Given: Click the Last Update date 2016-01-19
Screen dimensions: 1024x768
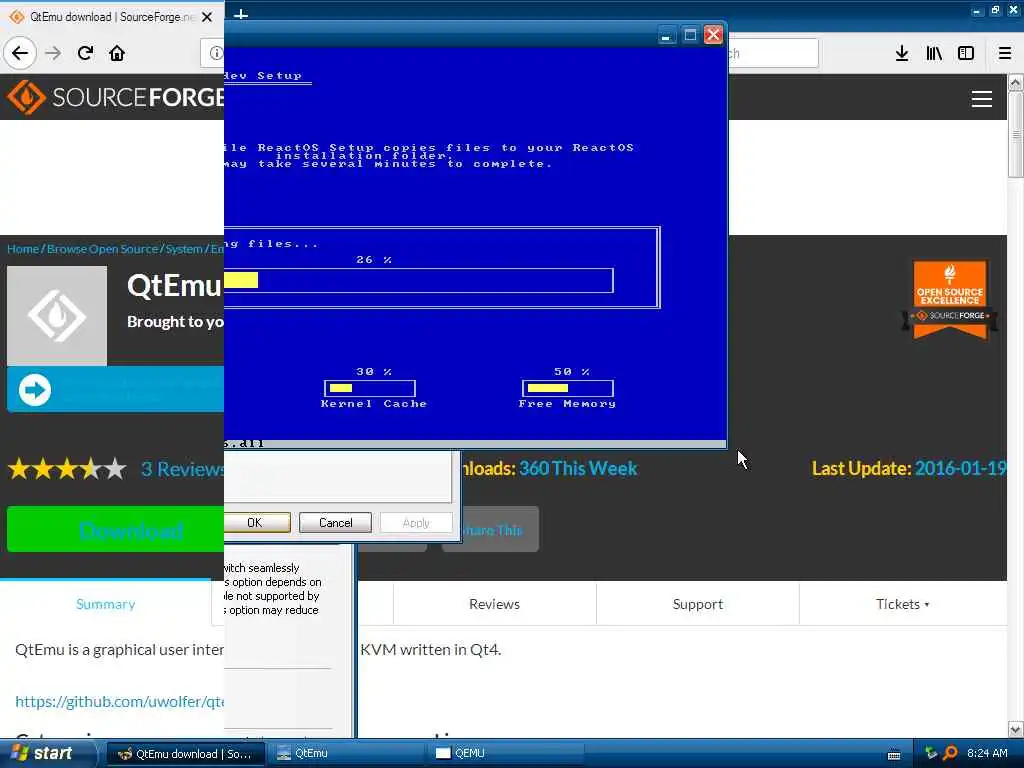Looking at the screenshot, I should [x=960, y=468].
